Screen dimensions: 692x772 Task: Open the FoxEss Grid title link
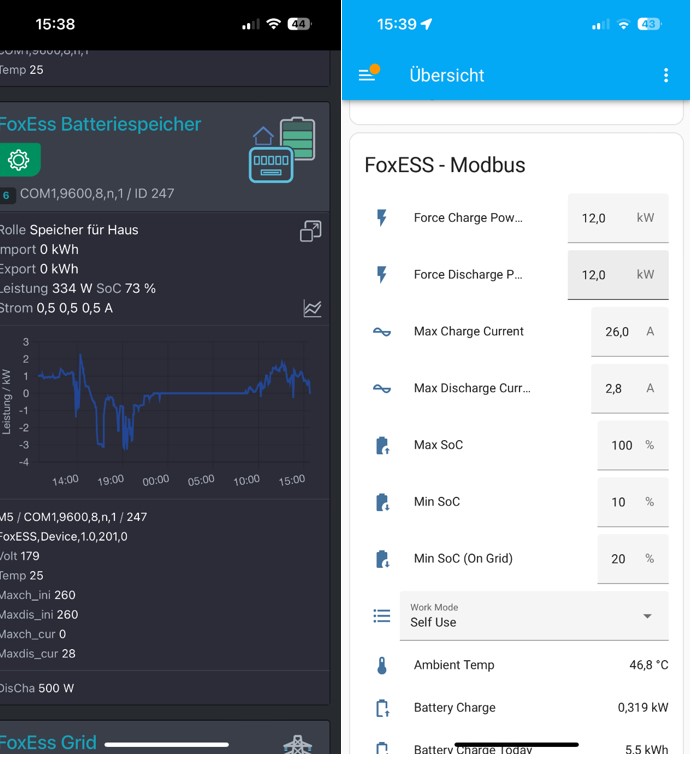(48, 742)
